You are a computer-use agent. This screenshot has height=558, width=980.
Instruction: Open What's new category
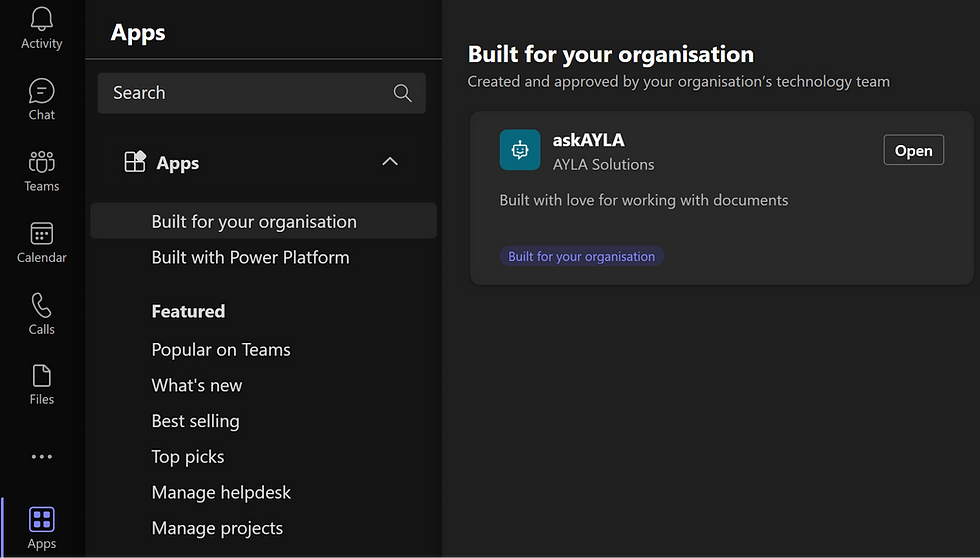click(x=196, y=386)
